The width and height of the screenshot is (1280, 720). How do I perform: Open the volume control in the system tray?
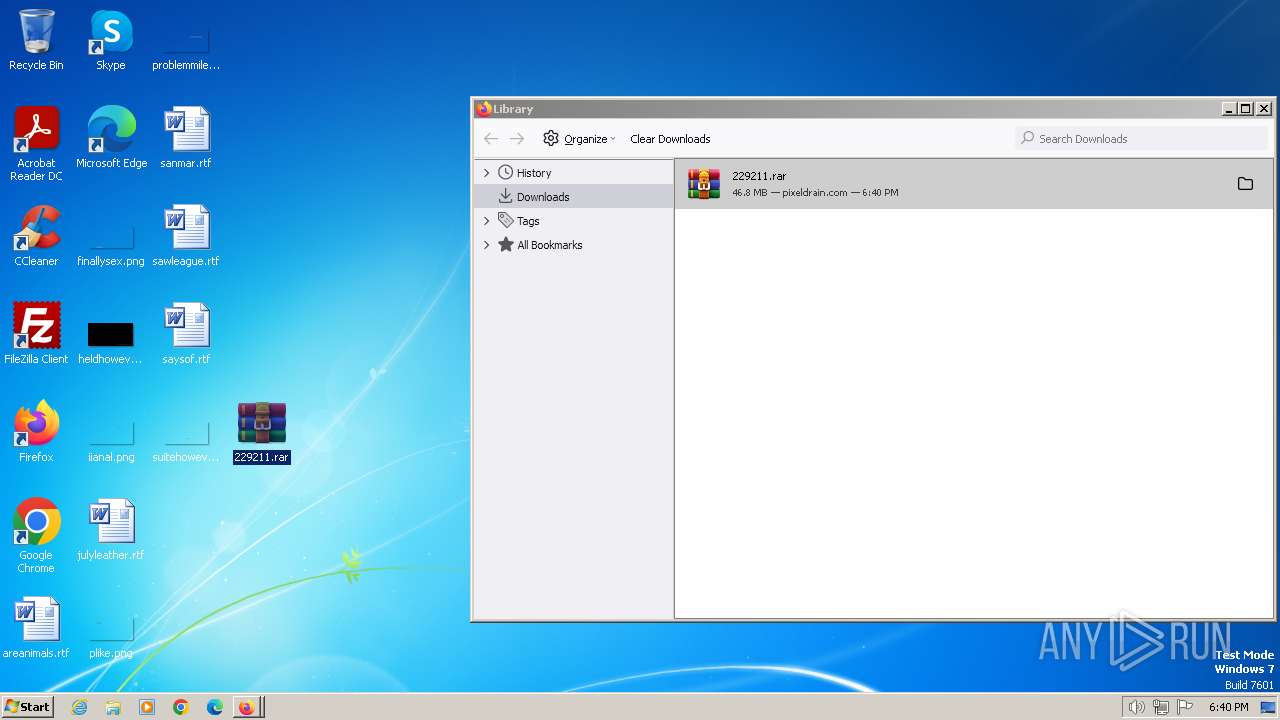(x=1136, y=707)
